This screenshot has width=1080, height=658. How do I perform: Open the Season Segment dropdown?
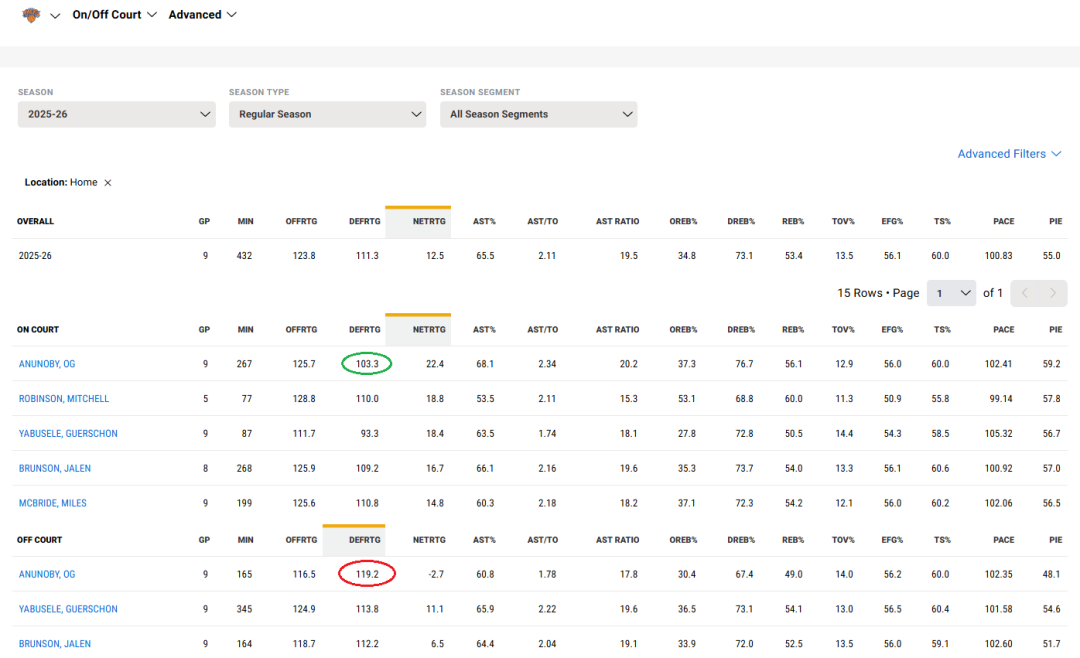538,114
